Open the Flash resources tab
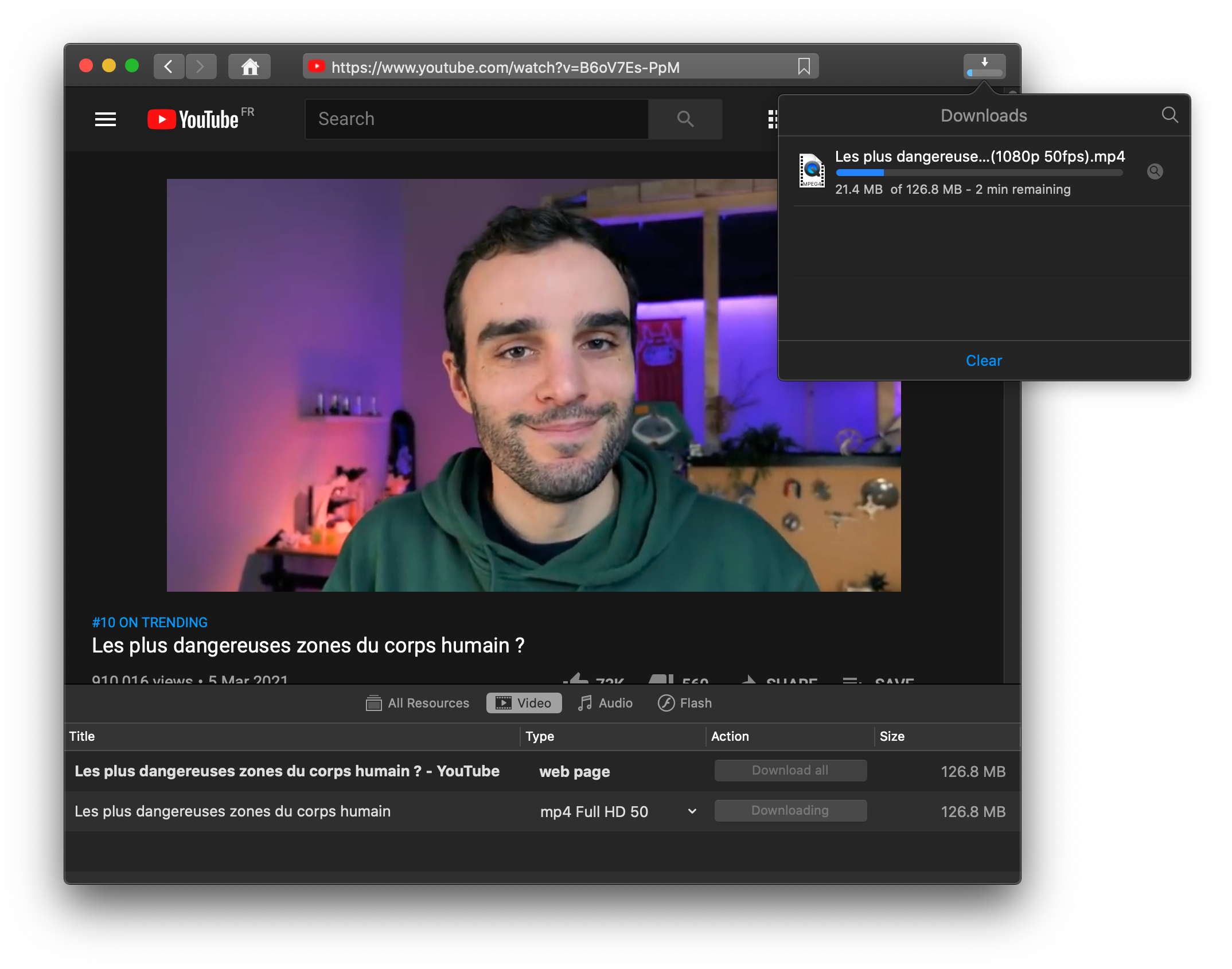1232x969 pixels. (685, 703)
